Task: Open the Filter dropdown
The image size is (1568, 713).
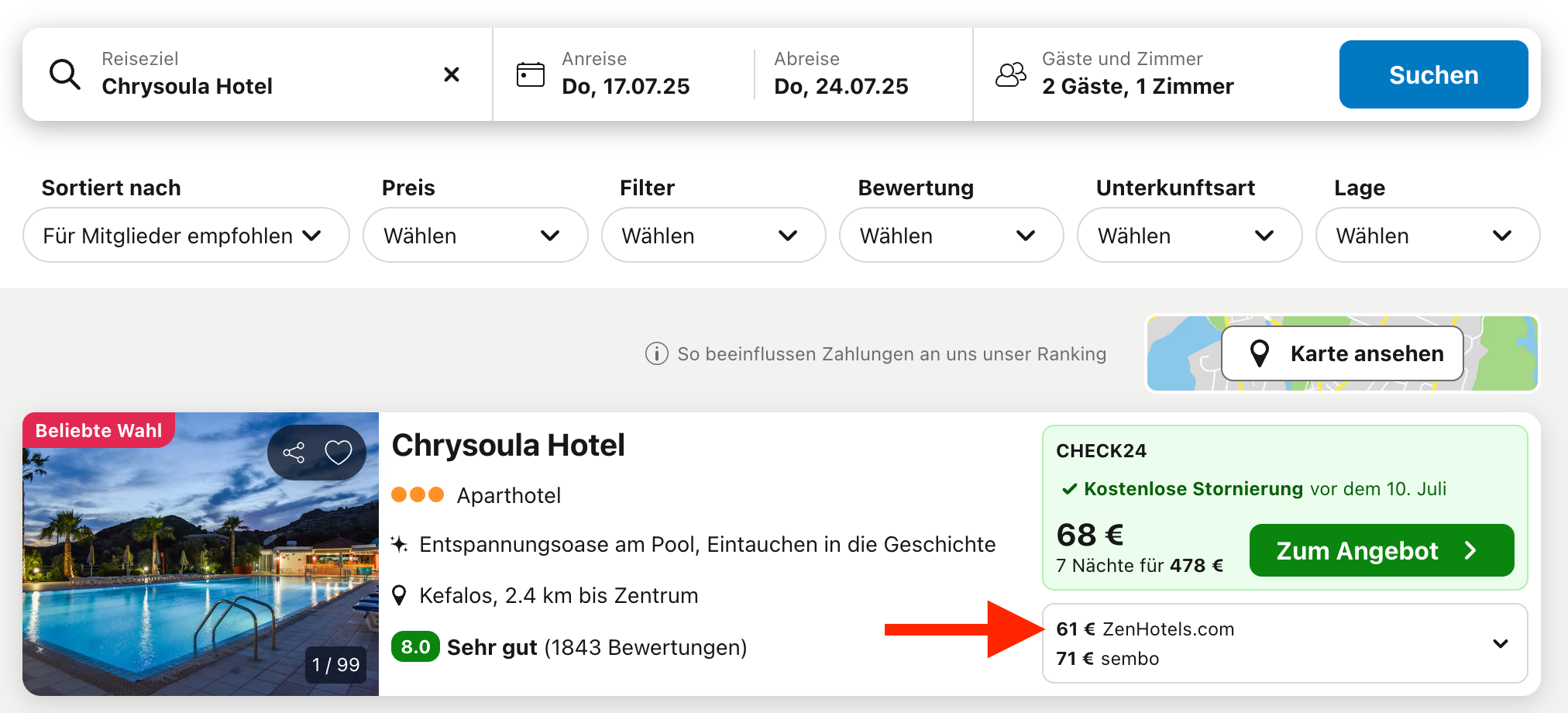Action: (x=714, y=235)
